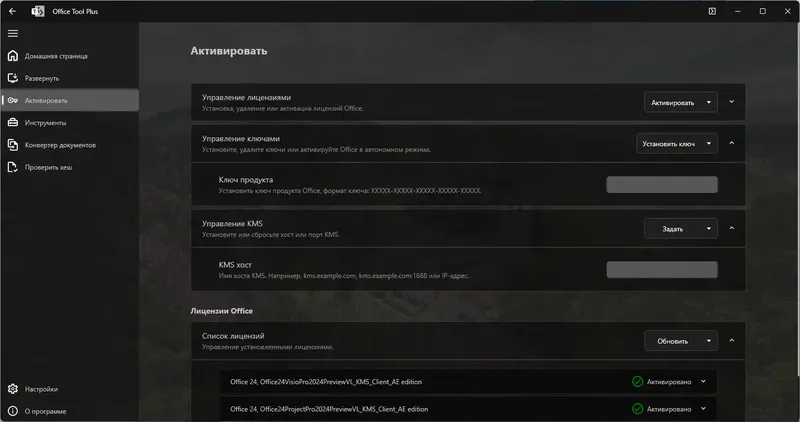Go back using the arrow icon

[13, 11]
